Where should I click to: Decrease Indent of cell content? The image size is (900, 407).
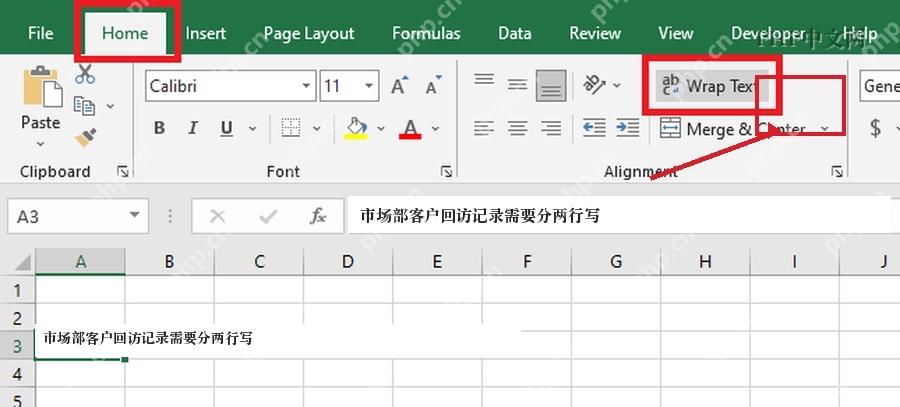tap(594, 127)
